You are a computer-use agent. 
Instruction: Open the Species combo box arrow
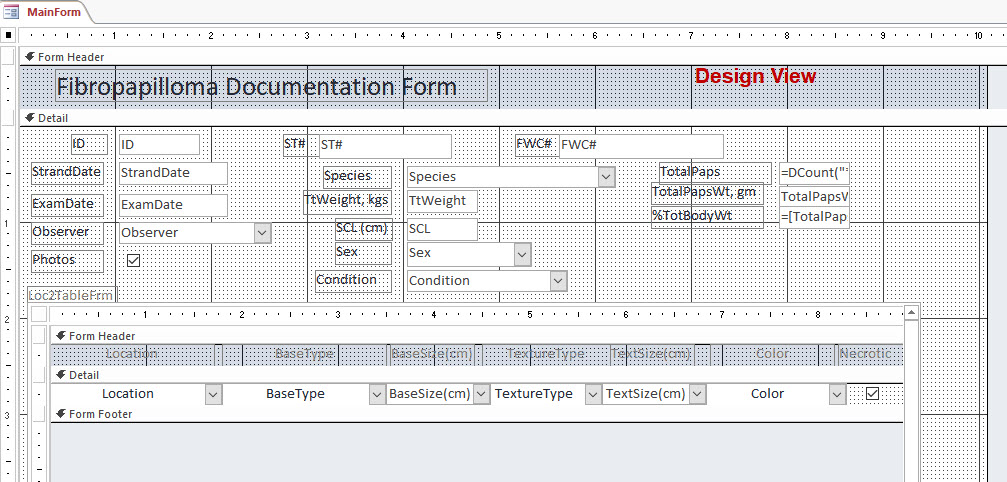pyautogui.click(x=606, y=177)
